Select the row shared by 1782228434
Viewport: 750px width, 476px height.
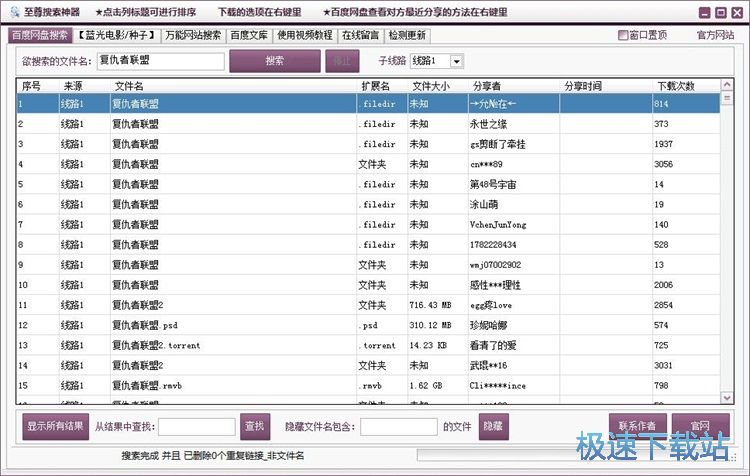coord(368,244)
